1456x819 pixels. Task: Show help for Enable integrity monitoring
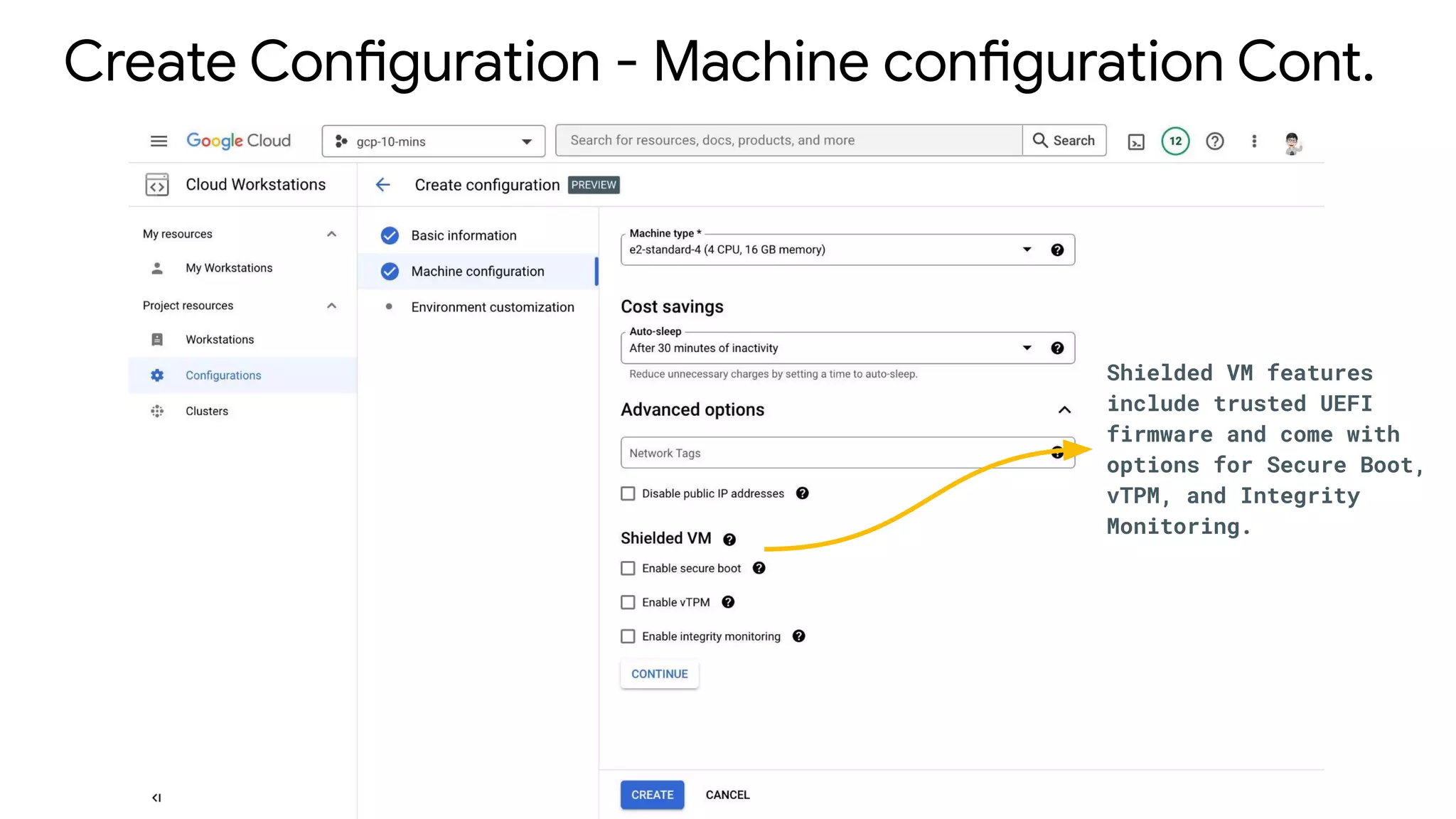[798, 636]
